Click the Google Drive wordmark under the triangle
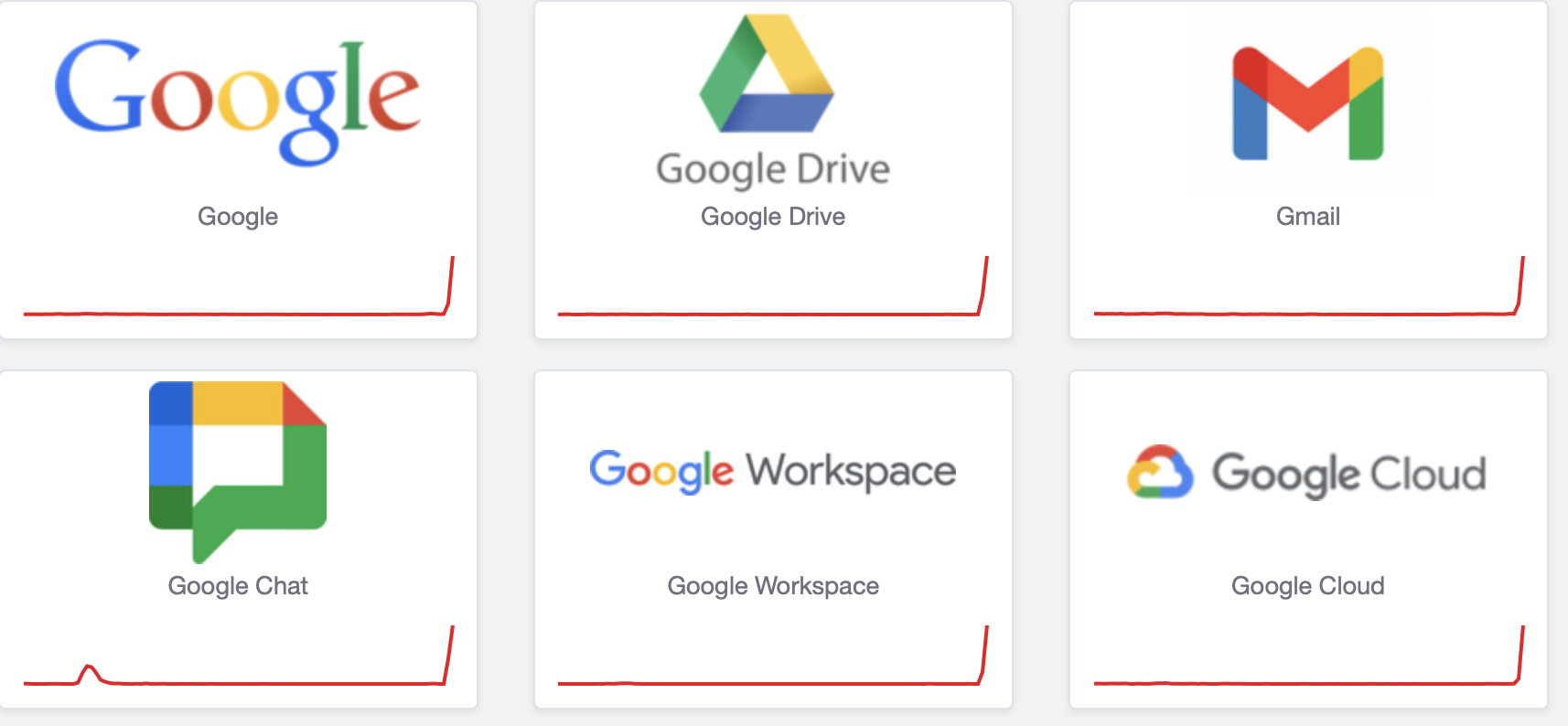The width and height of the screenshot is (1568, 726). tap(773, 170)
